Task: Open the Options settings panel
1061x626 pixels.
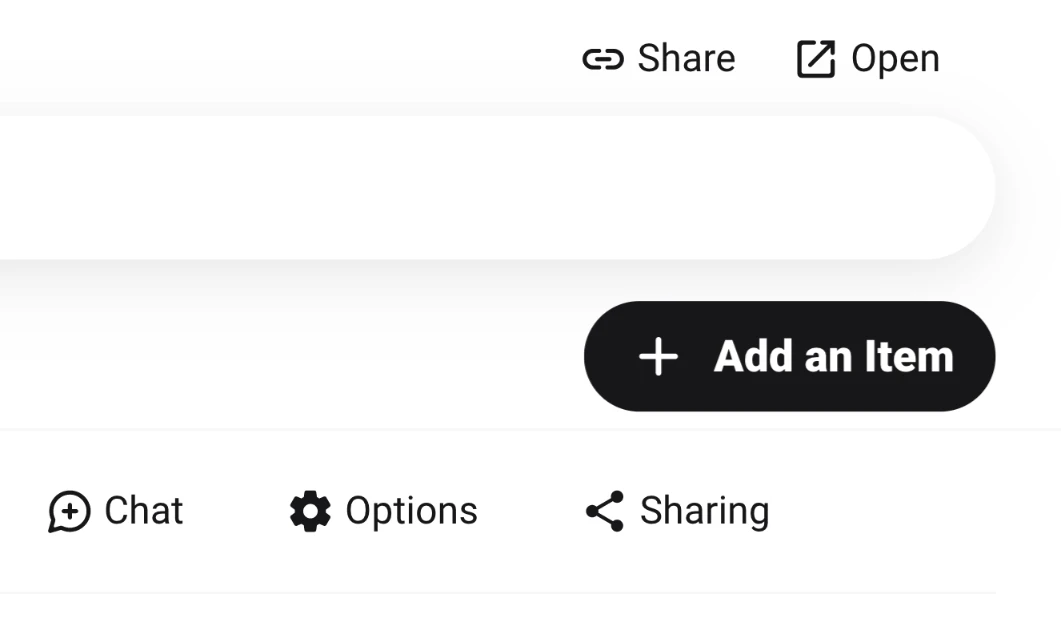Action: [384, 510]
